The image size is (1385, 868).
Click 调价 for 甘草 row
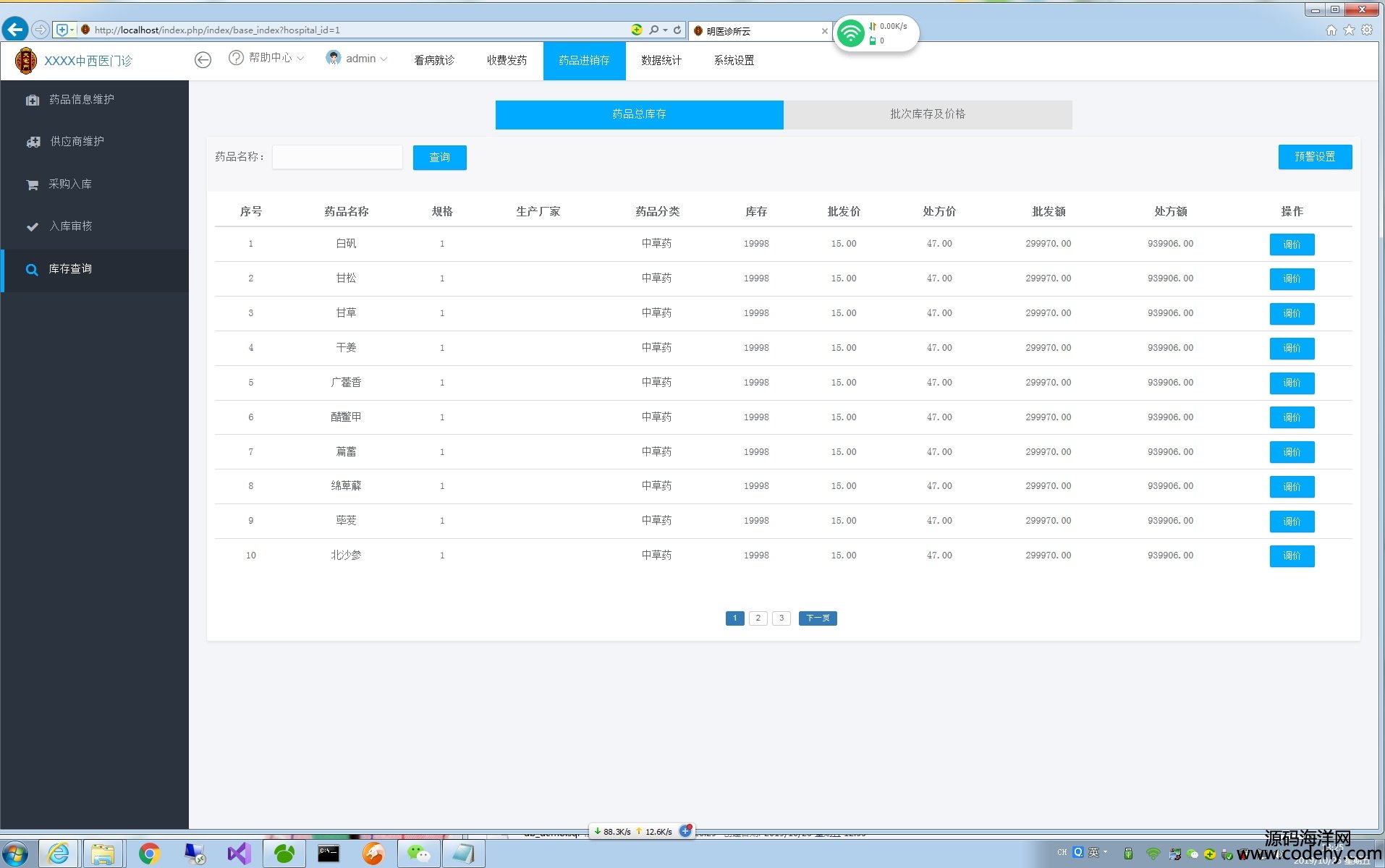pyautogui.click(x=1292, y=314)
